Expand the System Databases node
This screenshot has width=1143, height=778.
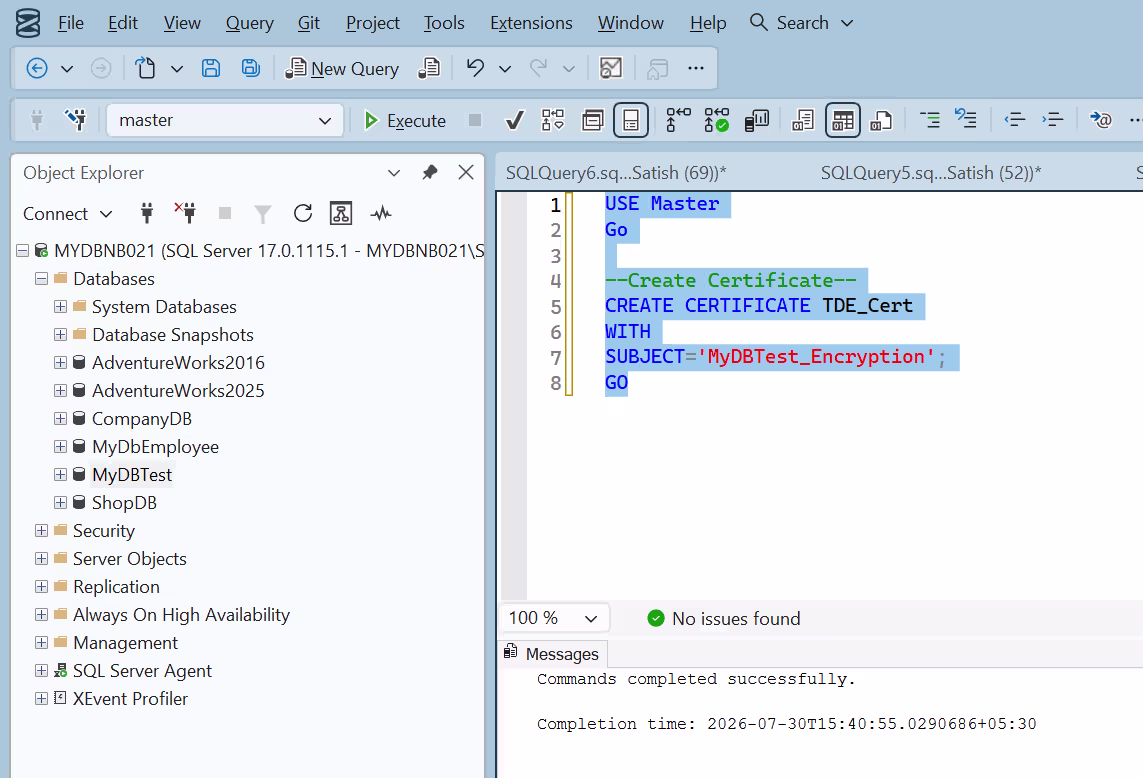[61, 307]
